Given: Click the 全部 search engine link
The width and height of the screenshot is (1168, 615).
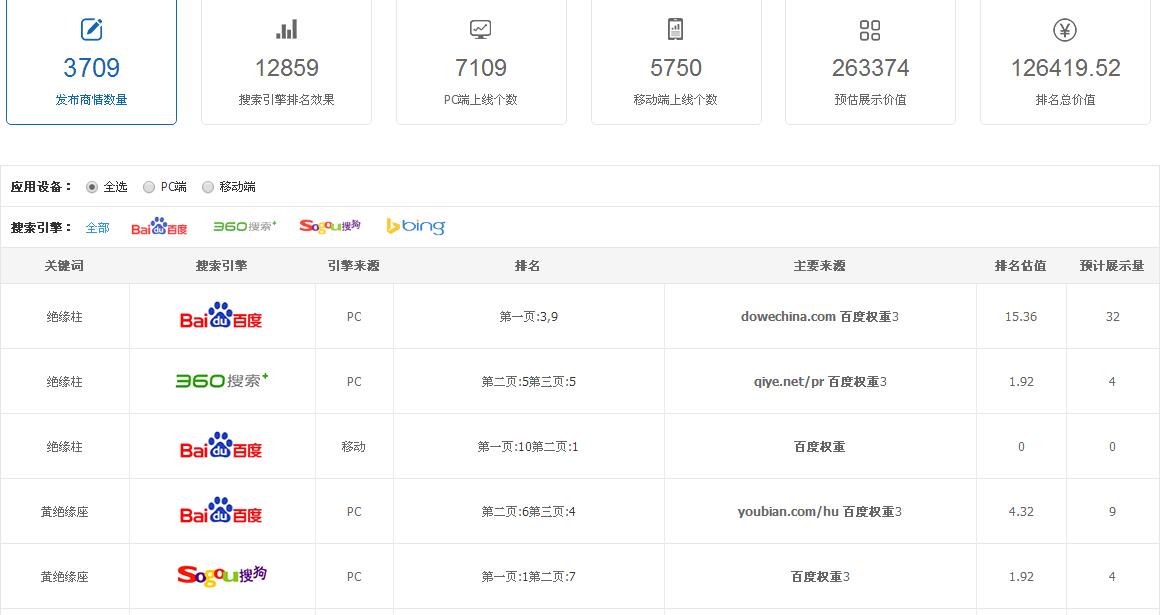Looking at the screenshot, I should 97,228.
